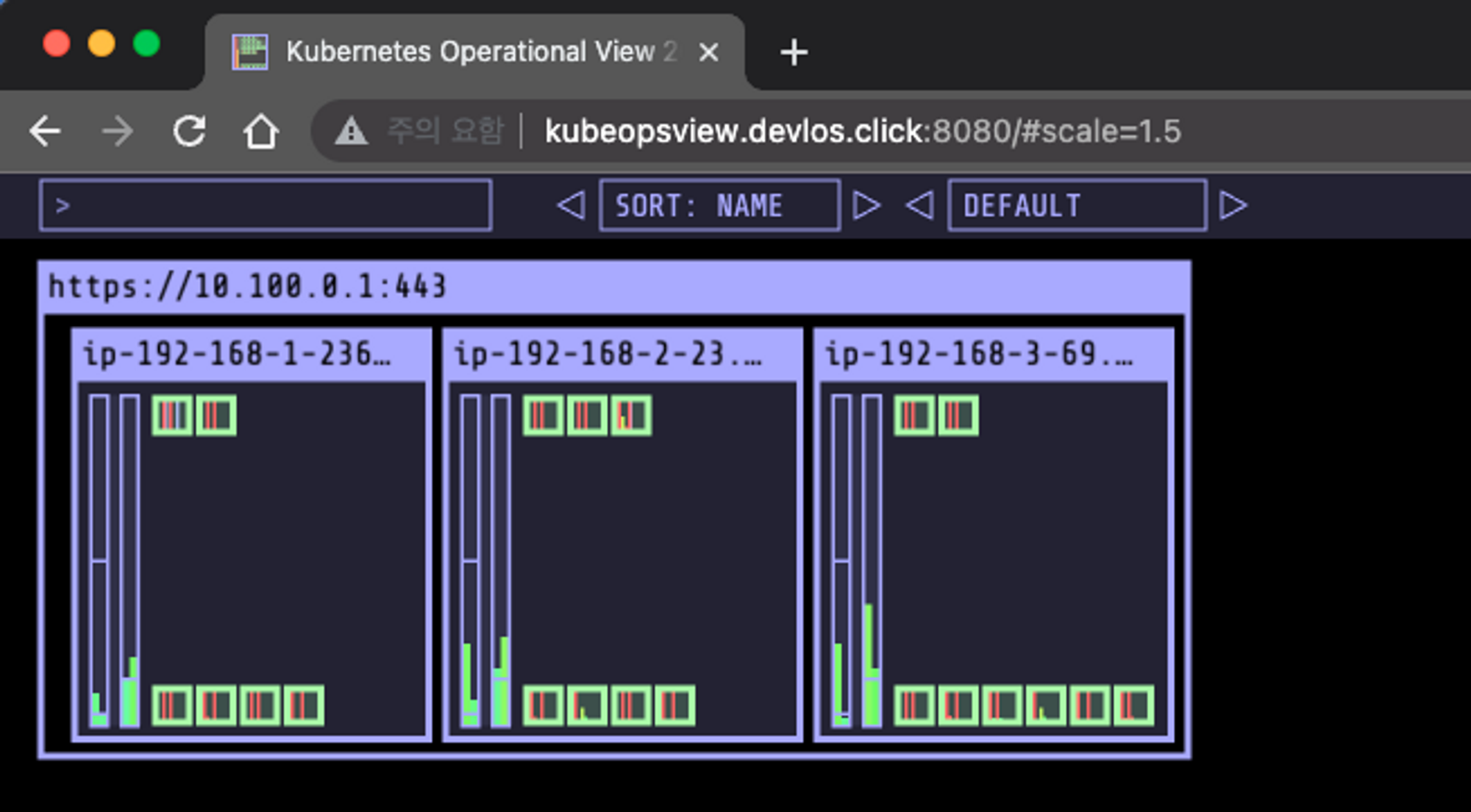Reload the page with the refresh icon
This screenshot has height=812, width=1471.
[189, 132]
